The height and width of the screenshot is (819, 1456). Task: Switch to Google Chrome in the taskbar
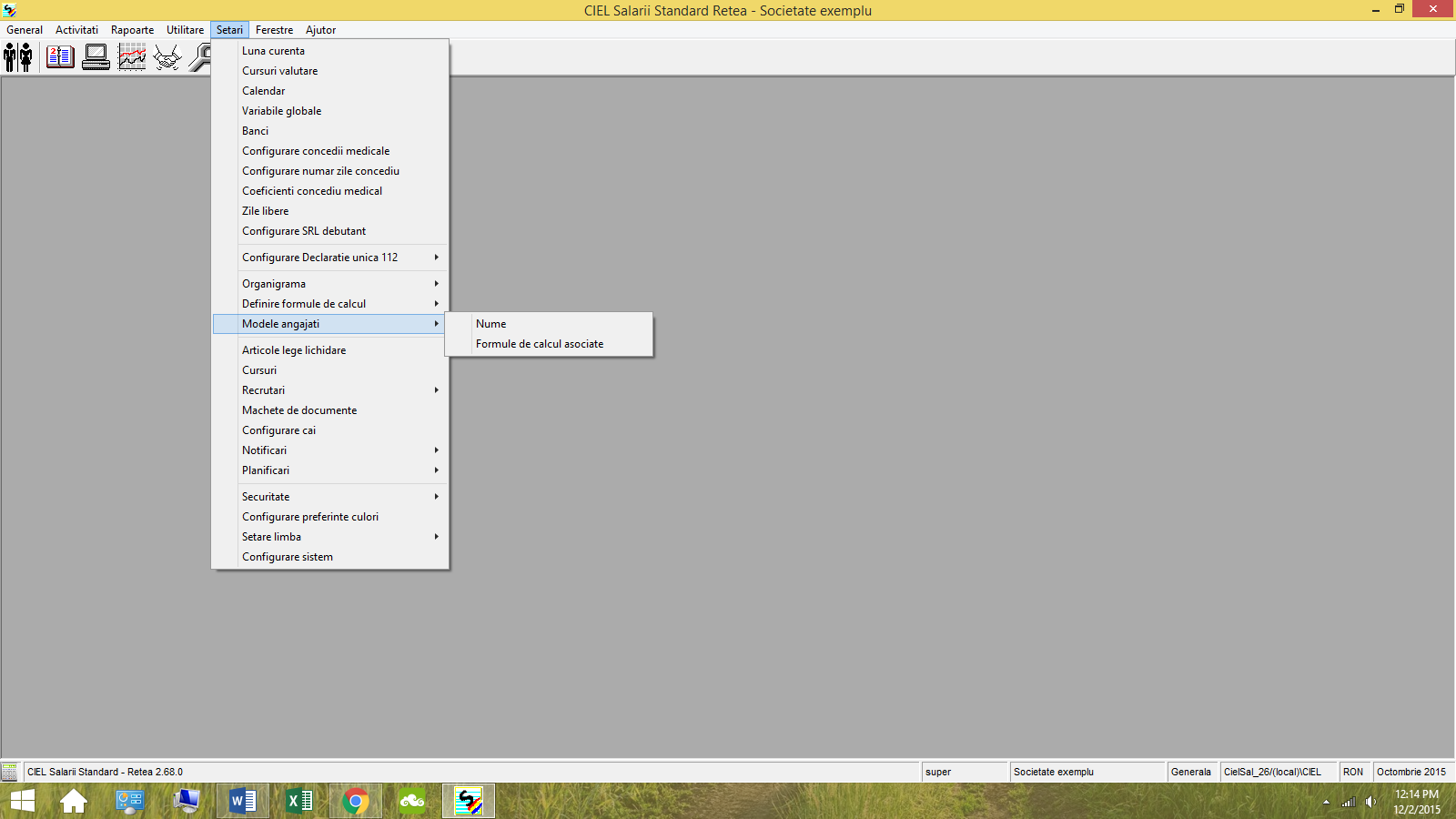356,801
